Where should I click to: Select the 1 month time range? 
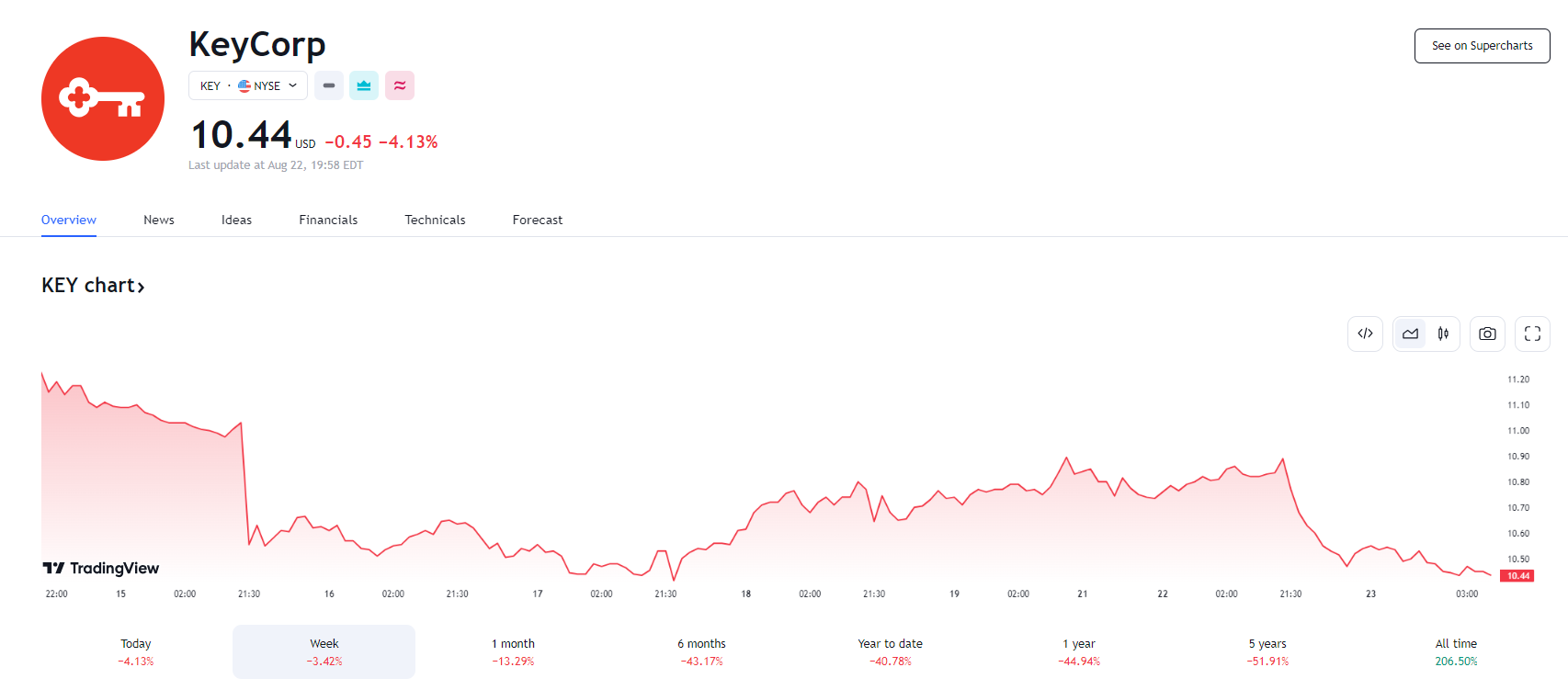[513, 652]
